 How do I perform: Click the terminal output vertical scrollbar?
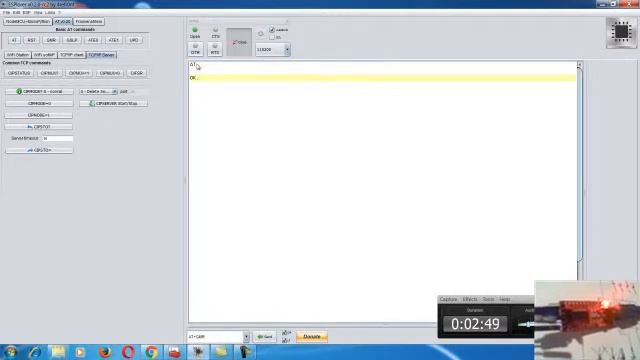[580, 163]
